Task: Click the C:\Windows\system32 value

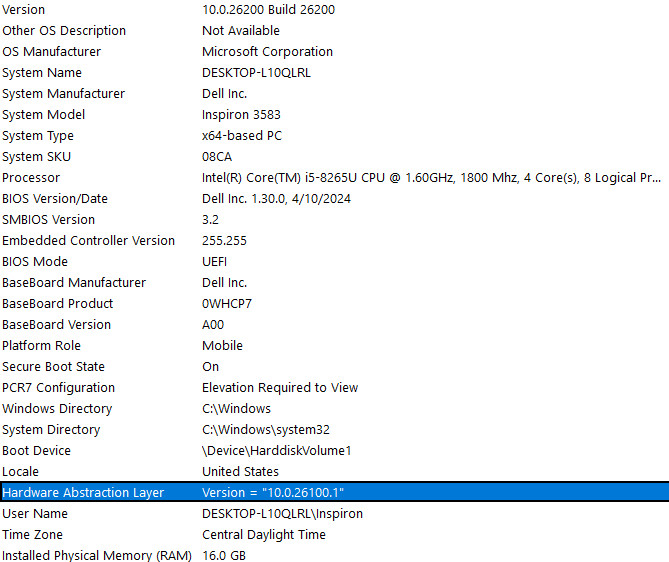Action: pos(266,429)
